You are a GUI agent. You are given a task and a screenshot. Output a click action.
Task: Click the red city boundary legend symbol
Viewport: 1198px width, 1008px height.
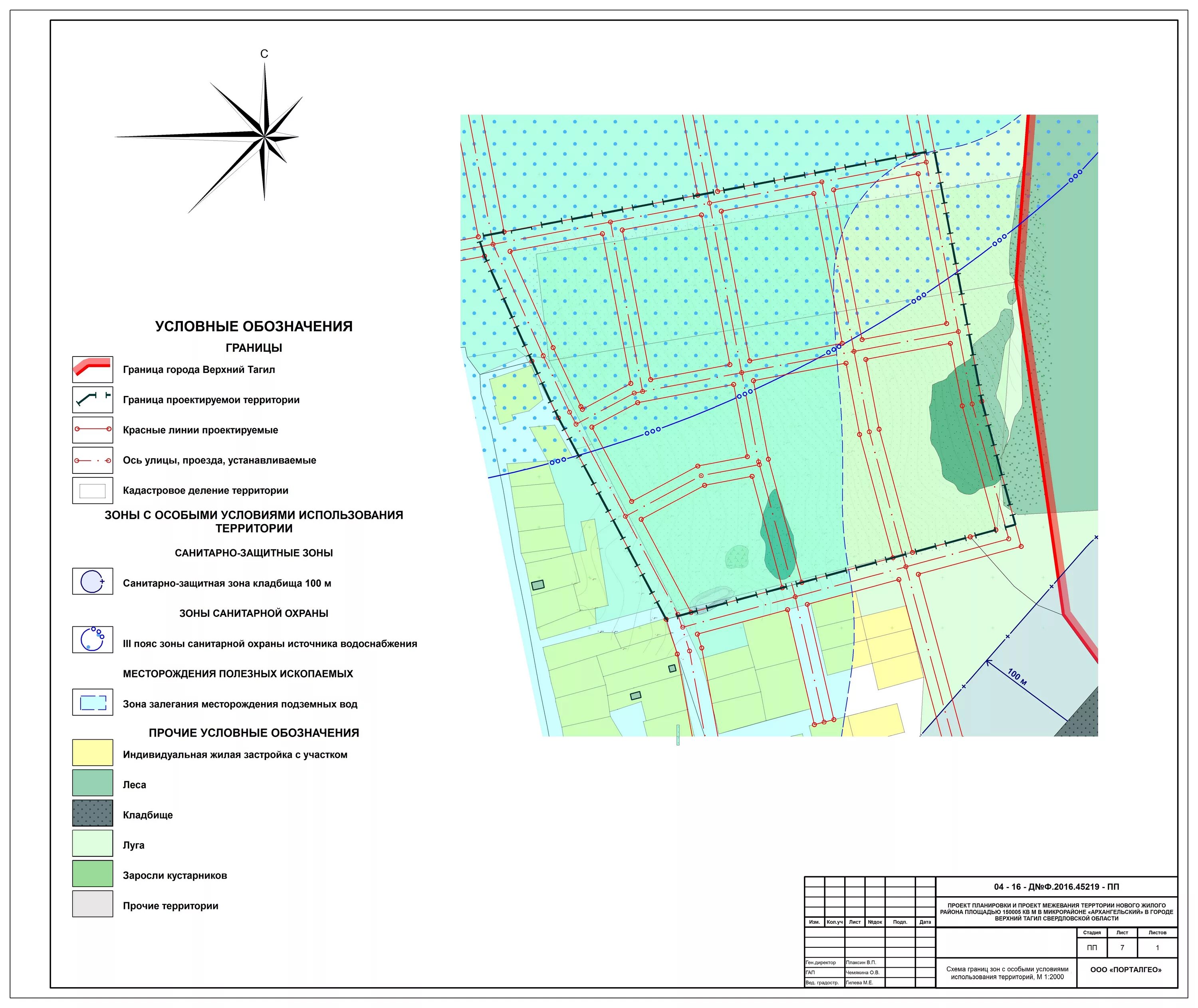pyautogui.click(x=93, y=369)
